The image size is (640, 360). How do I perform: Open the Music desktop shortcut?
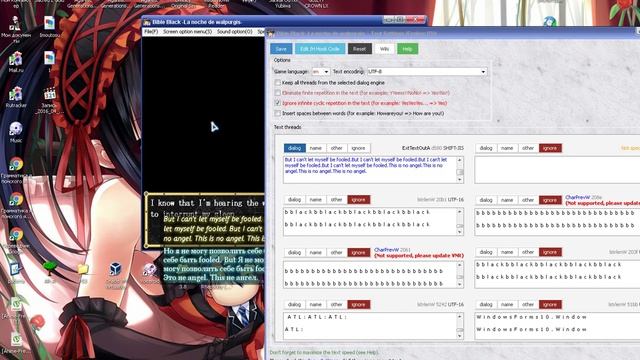pos(16,131)
